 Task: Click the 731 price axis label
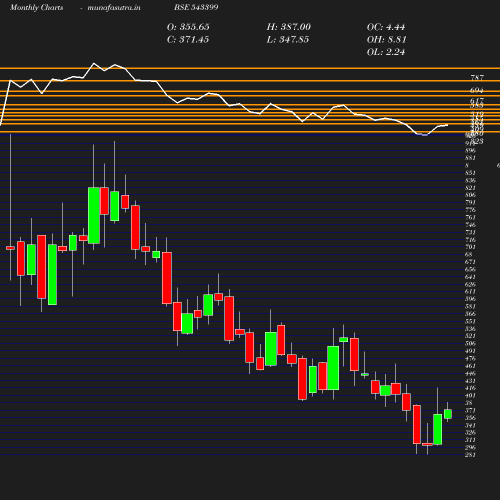click(470, 232)
